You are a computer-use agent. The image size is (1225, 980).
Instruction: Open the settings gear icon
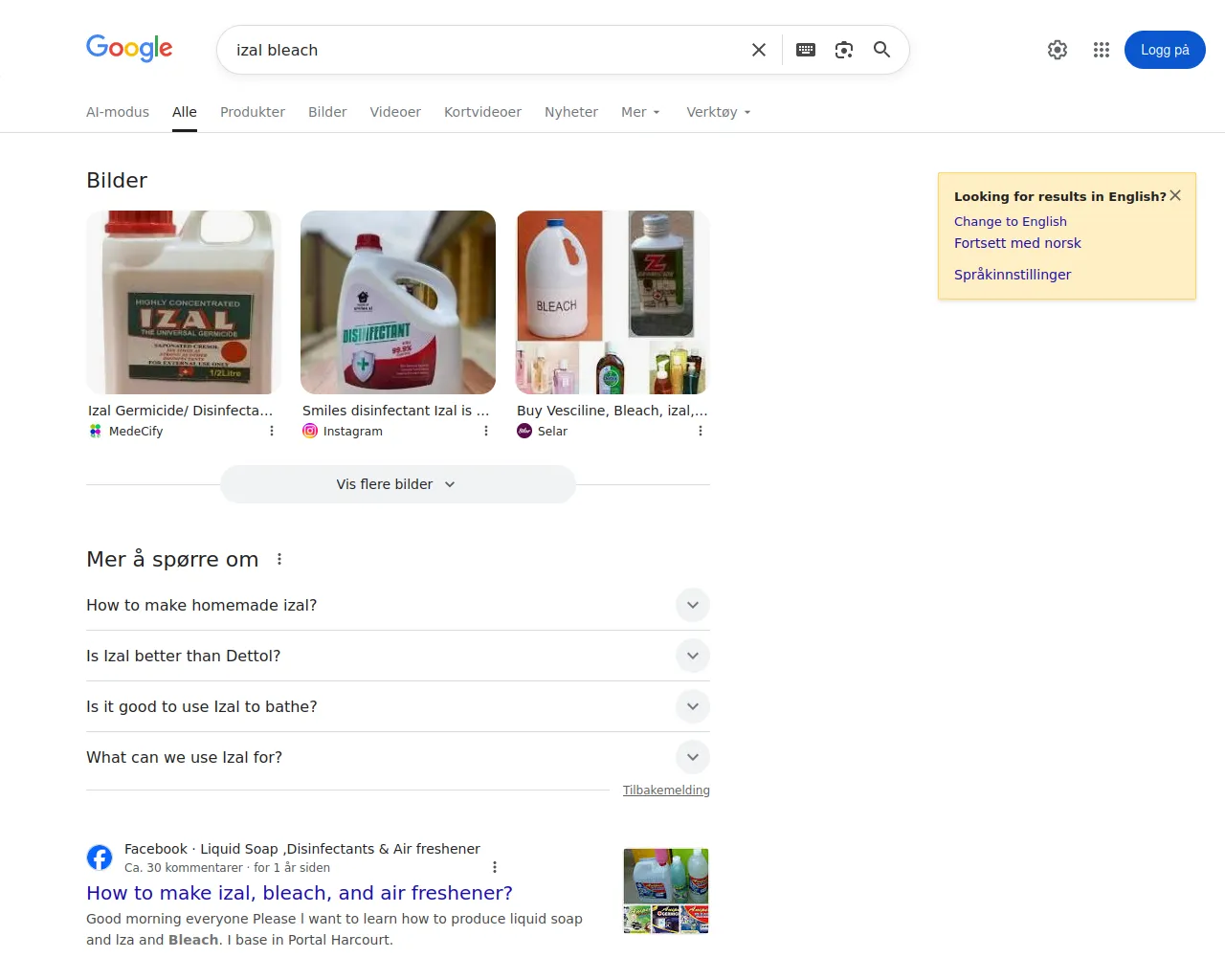pyautogui.click(x=1058, y=50)
